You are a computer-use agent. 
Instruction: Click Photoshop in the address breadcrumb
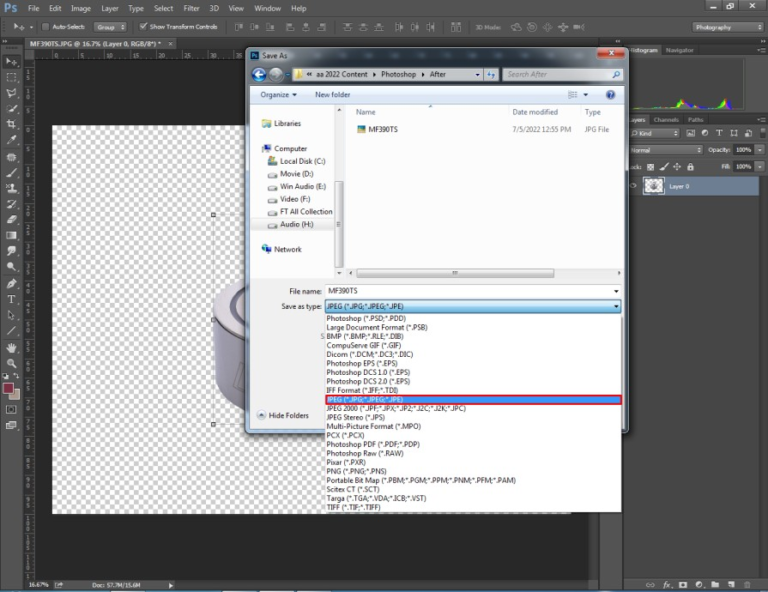click(x=398, y=74)
